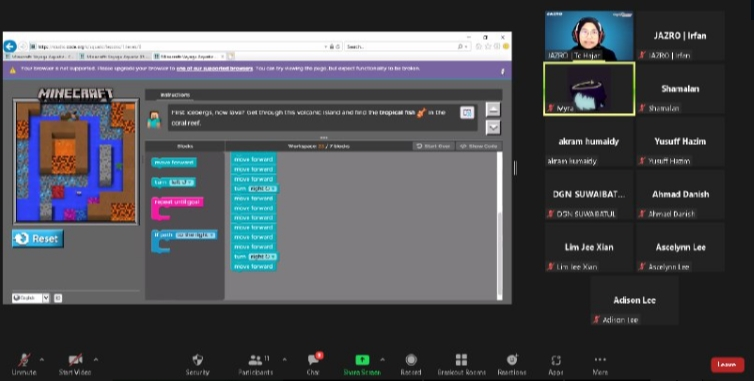Click browser forward arrow
Viewport: 754px width, 381px height.
point(23,47)
